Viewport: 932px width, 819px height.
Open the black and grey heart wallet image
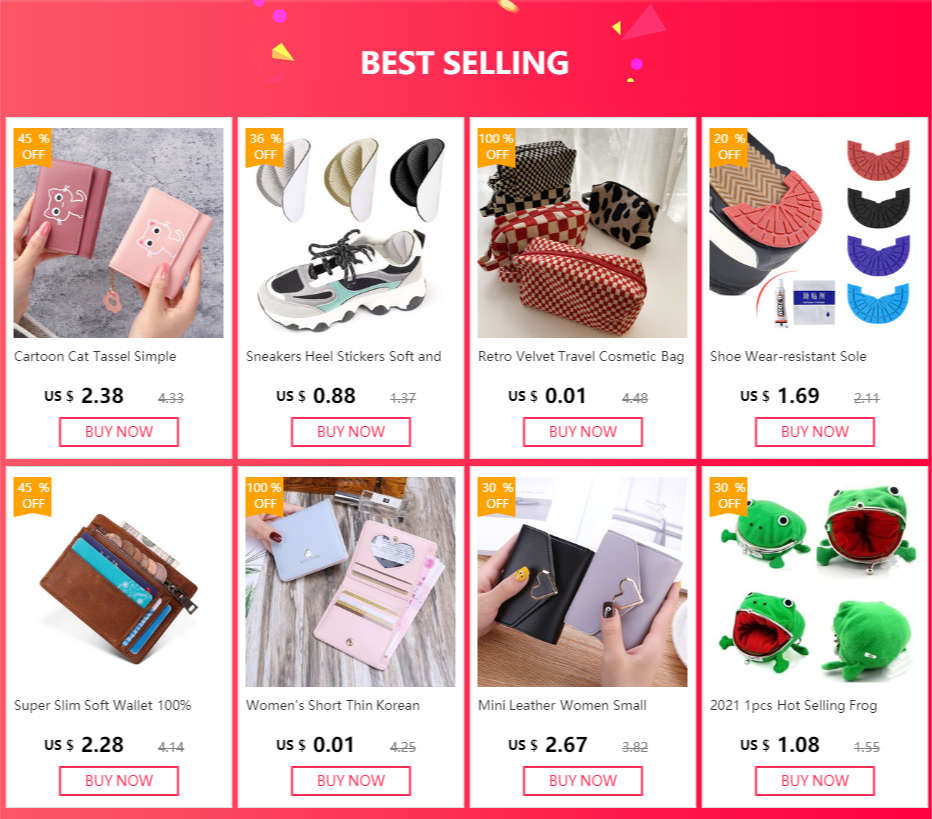(x=582, y=582)
